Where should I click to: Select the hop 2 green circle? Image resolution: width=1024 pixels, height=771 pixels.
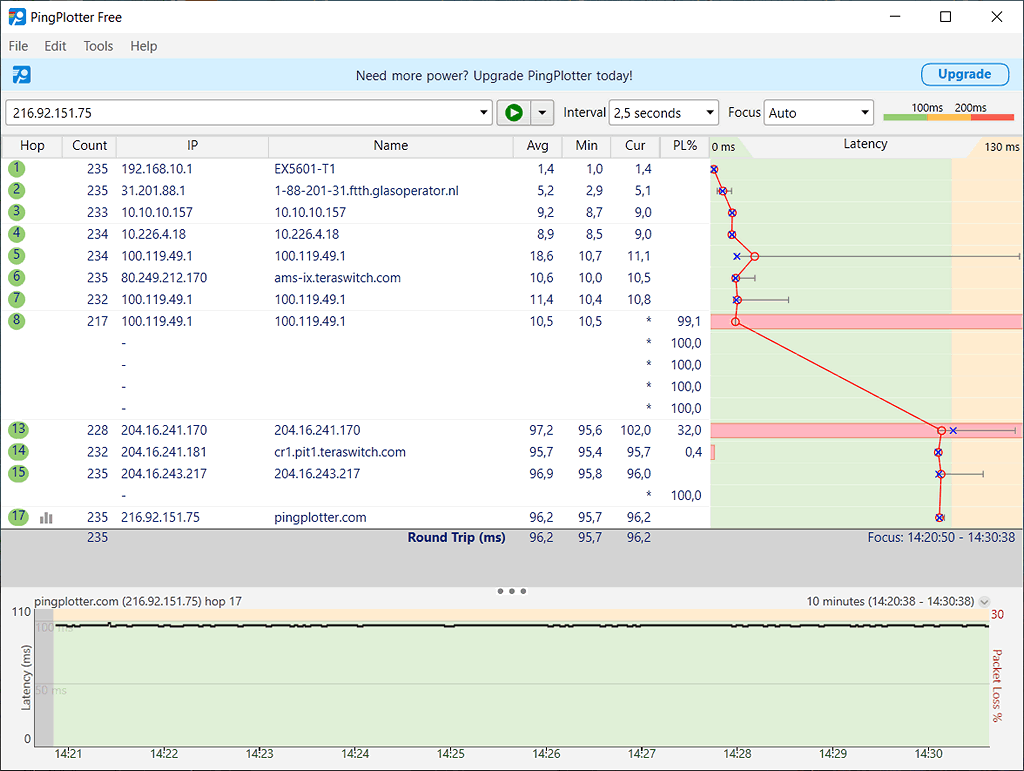click(x=17, y=191)
